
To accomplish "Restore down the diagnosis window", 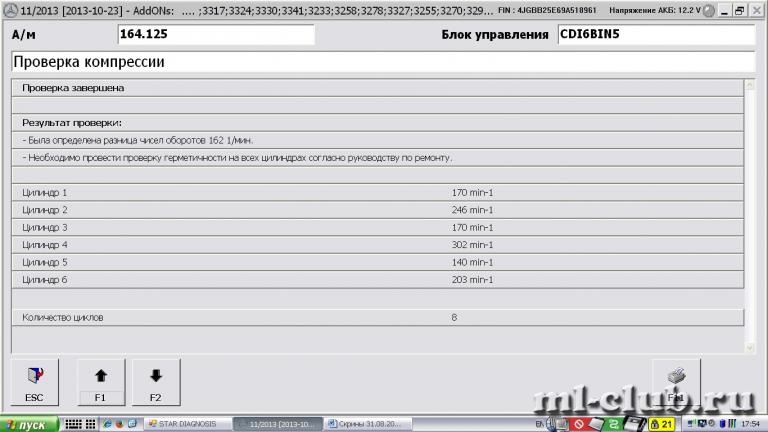I will (x=738, y=8).
